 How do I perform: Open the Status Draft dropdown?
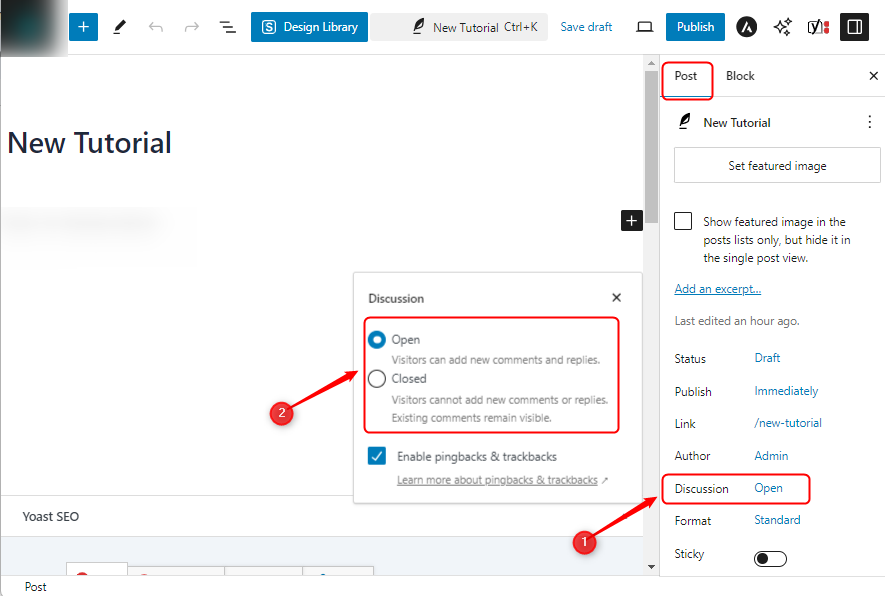(767, 358)
